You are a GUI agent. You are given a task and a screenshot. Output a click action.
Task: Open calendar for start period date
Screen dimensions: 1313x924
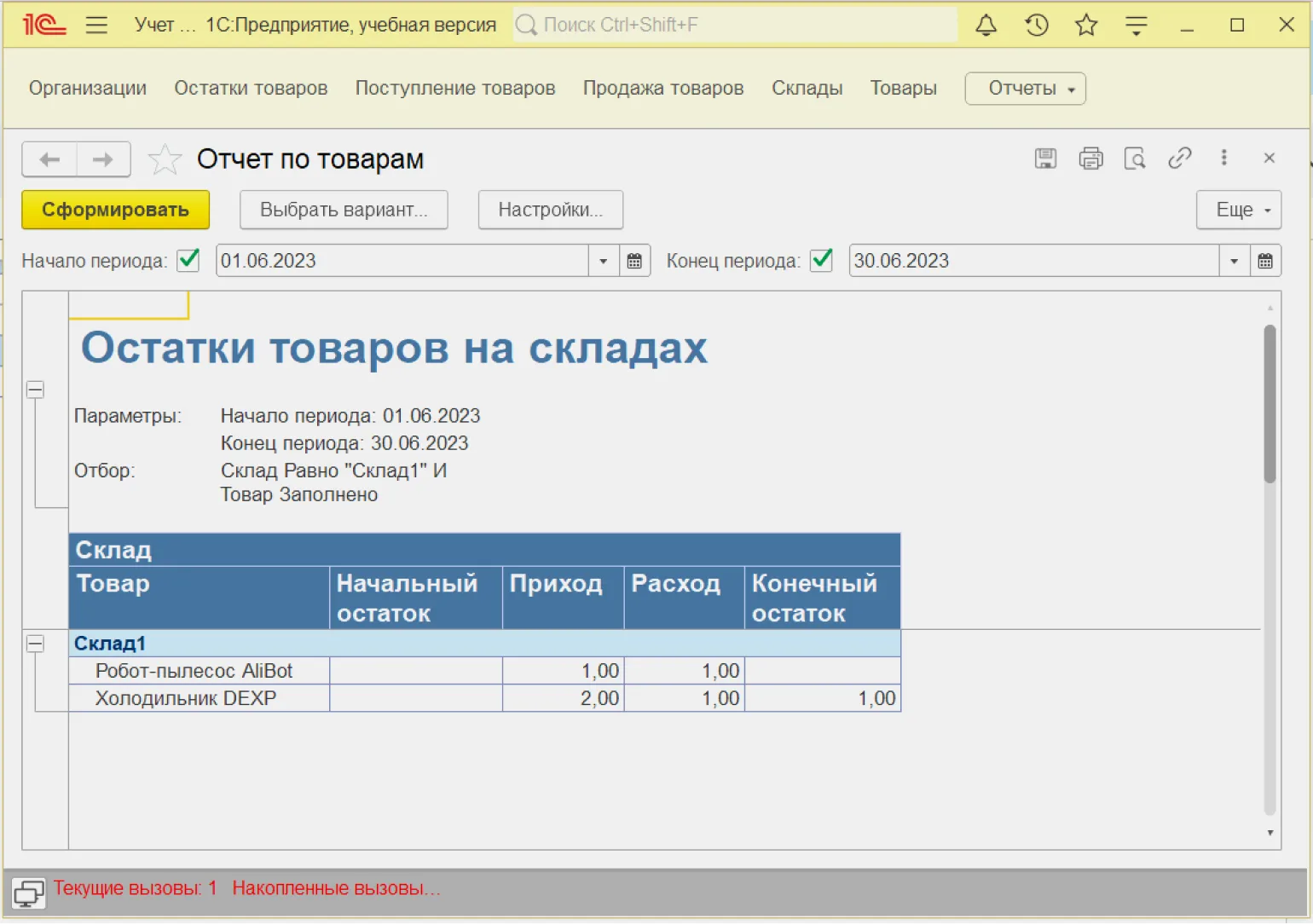634,261
